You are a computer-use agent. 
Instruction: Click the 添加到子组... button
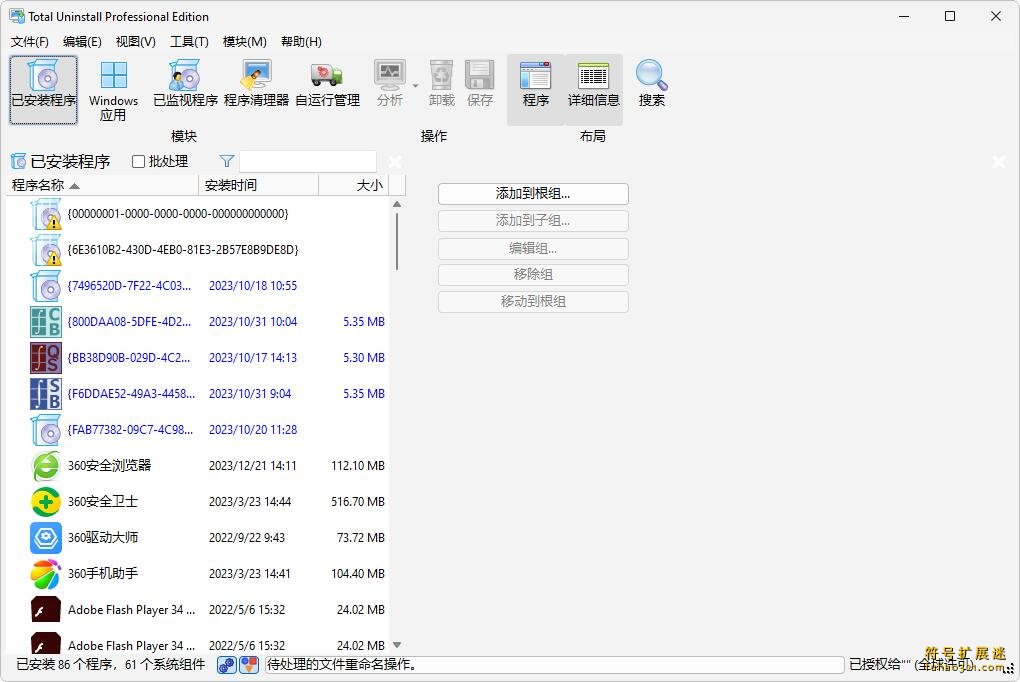point(533,221)
